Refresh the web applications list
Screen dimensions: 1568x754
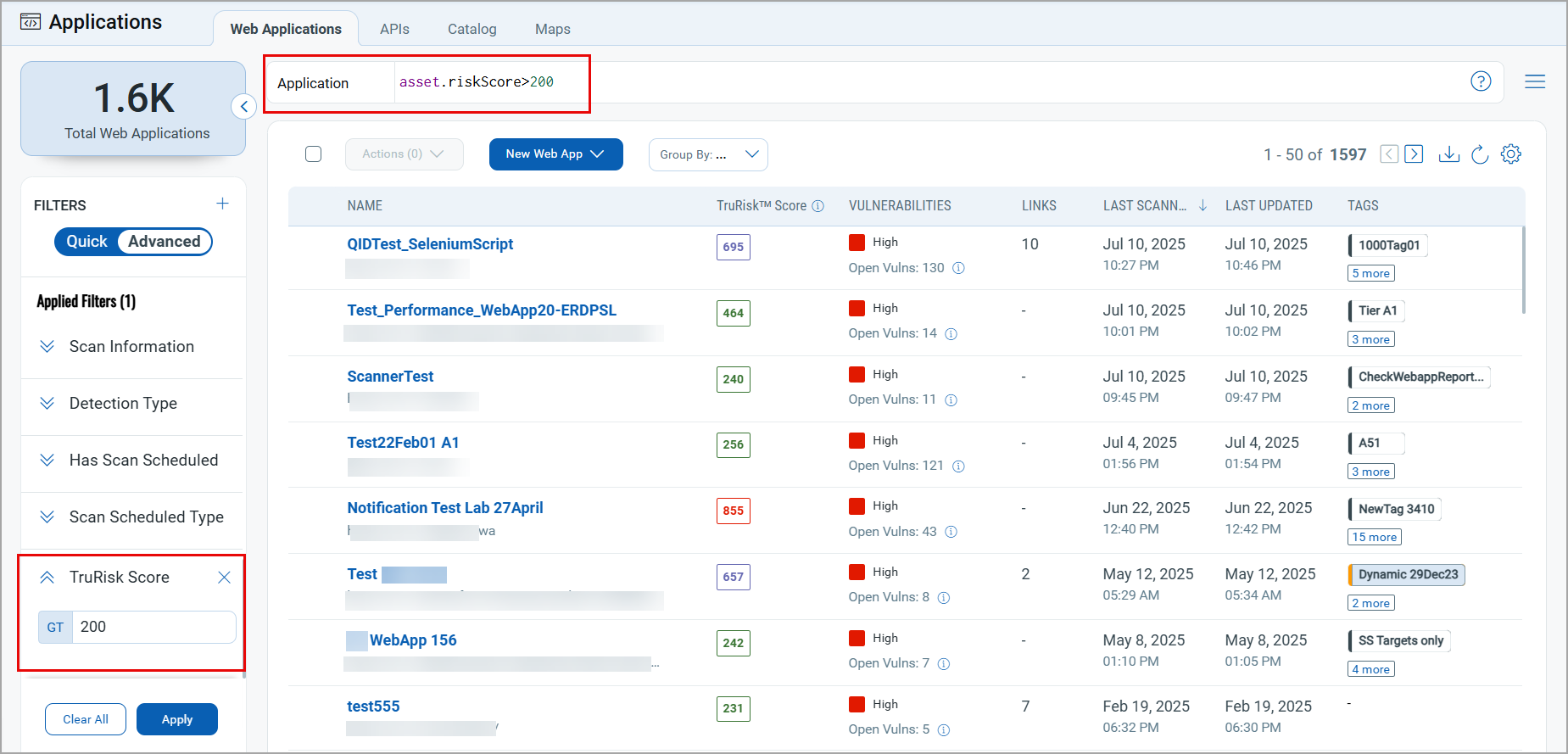click(x=1480, y=154)
